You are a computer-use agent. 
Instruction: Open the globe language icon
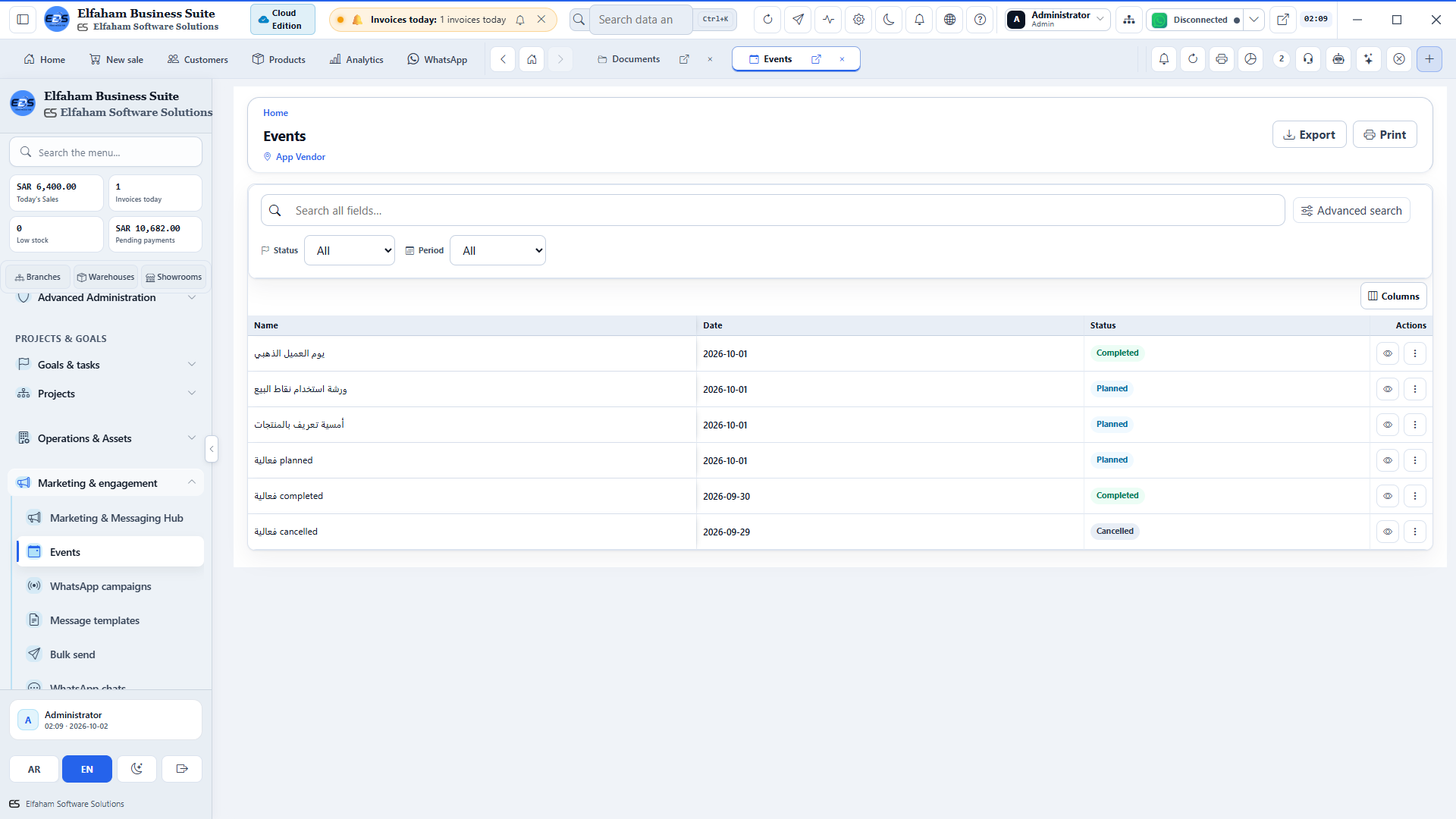[x=949, y=20]
